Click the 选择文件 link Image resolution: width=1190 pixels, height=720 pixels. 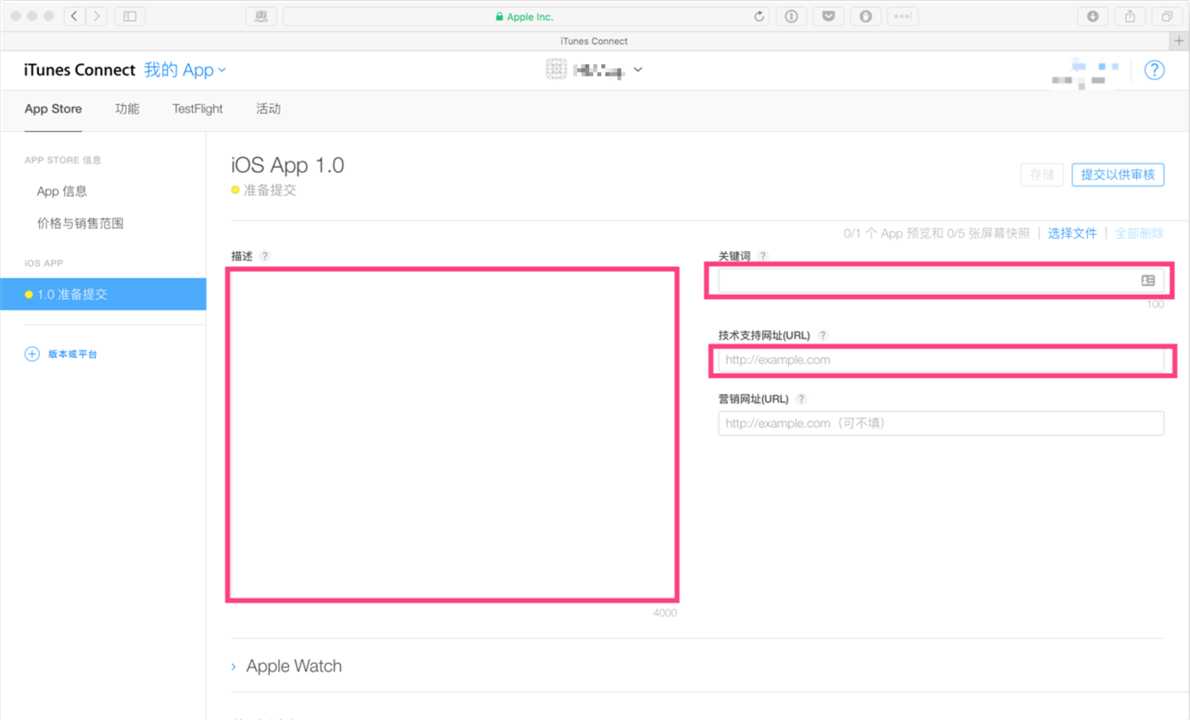(1072, 233)
